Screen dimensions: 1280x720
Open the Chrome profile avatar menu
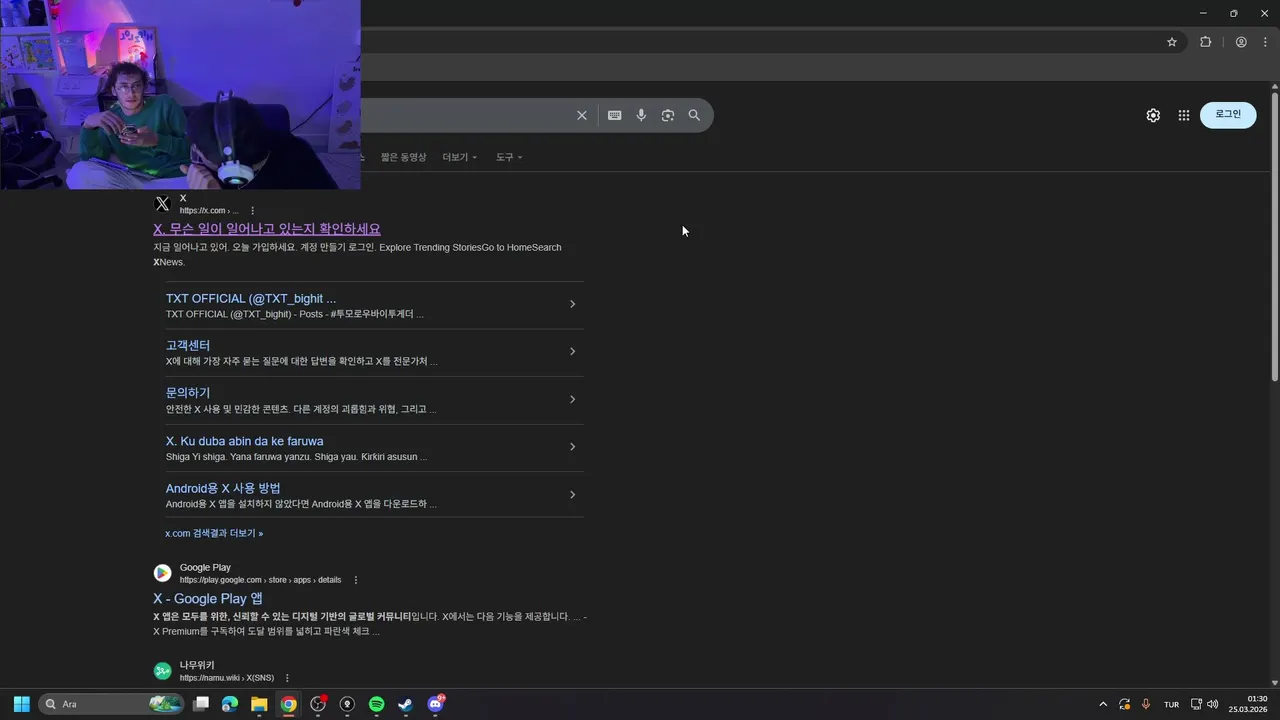1241,42
